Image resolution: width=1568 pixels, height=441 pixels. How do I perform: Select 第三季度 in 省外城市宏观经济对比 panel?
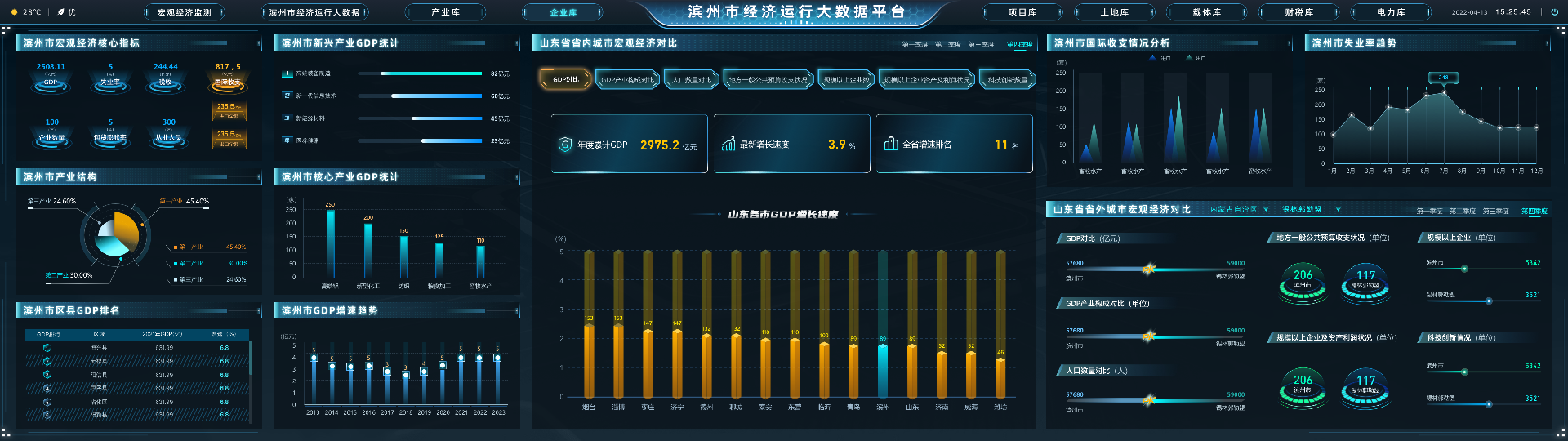tap(1495, 212)
